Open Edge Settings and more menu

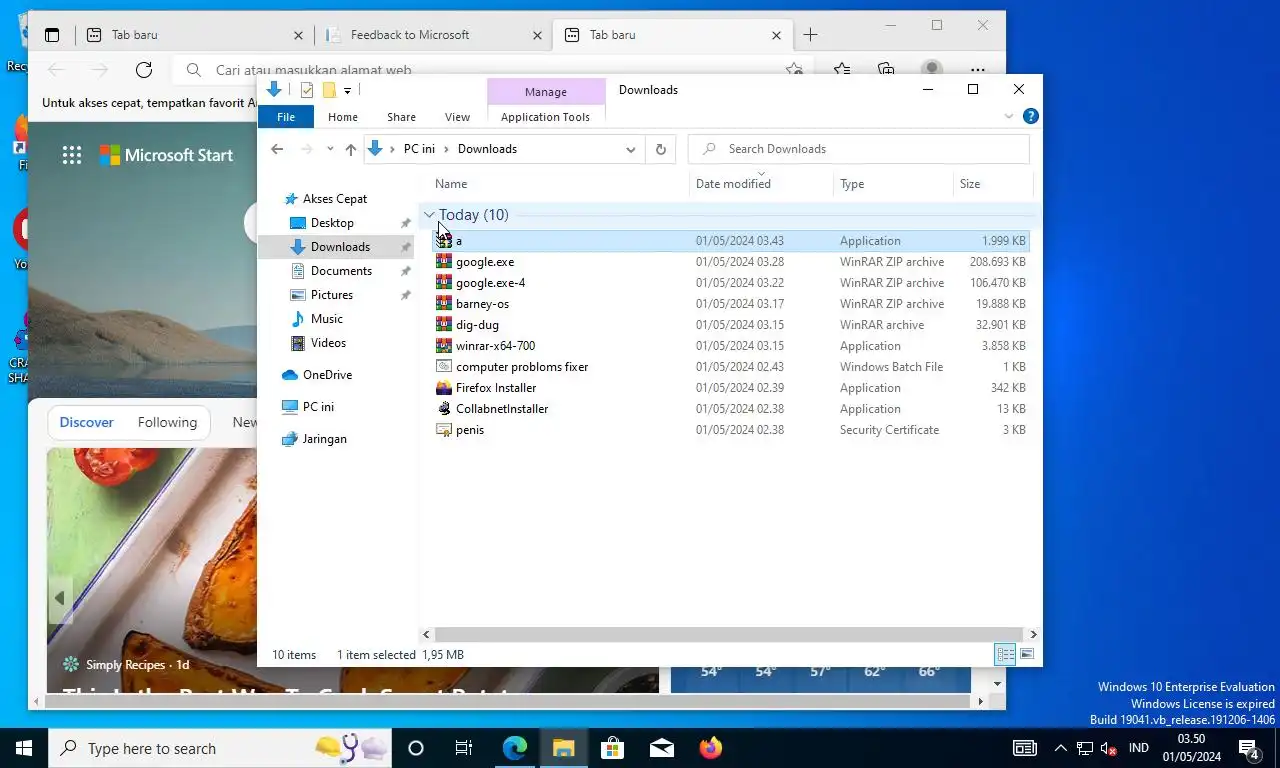tap(978, 70)
